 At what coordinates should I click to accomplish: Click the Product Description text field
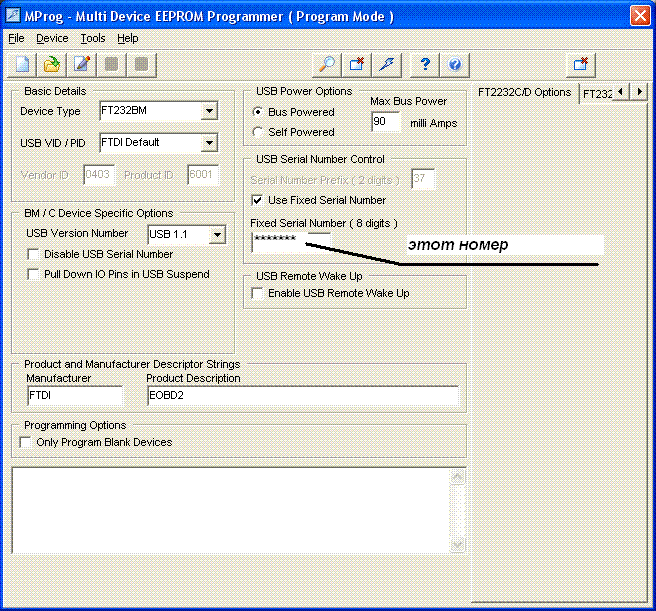point(303,395)
